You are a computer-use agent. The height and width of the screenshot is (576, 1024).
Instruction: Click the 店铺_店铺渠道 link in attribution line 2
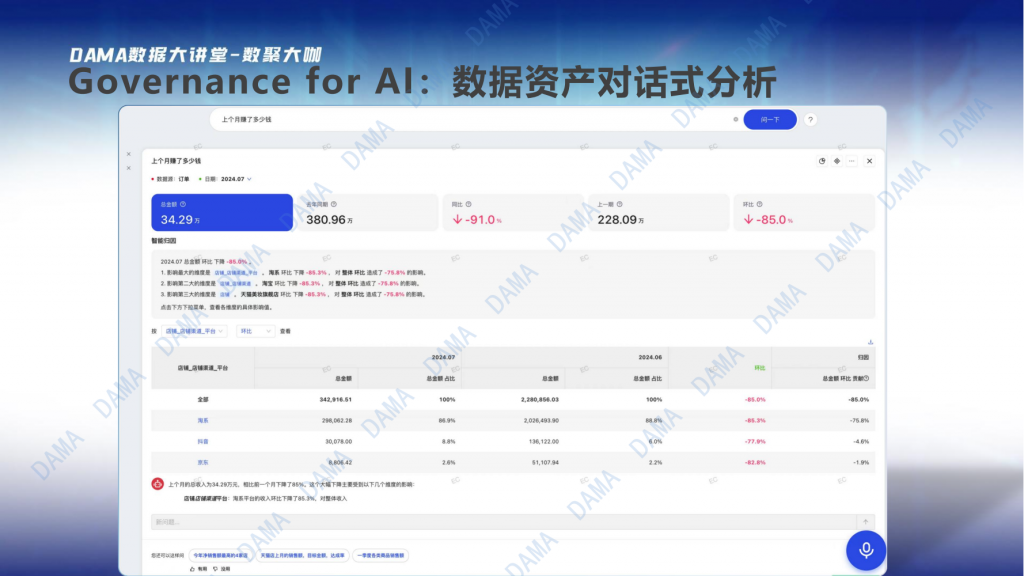coord(235,284)
